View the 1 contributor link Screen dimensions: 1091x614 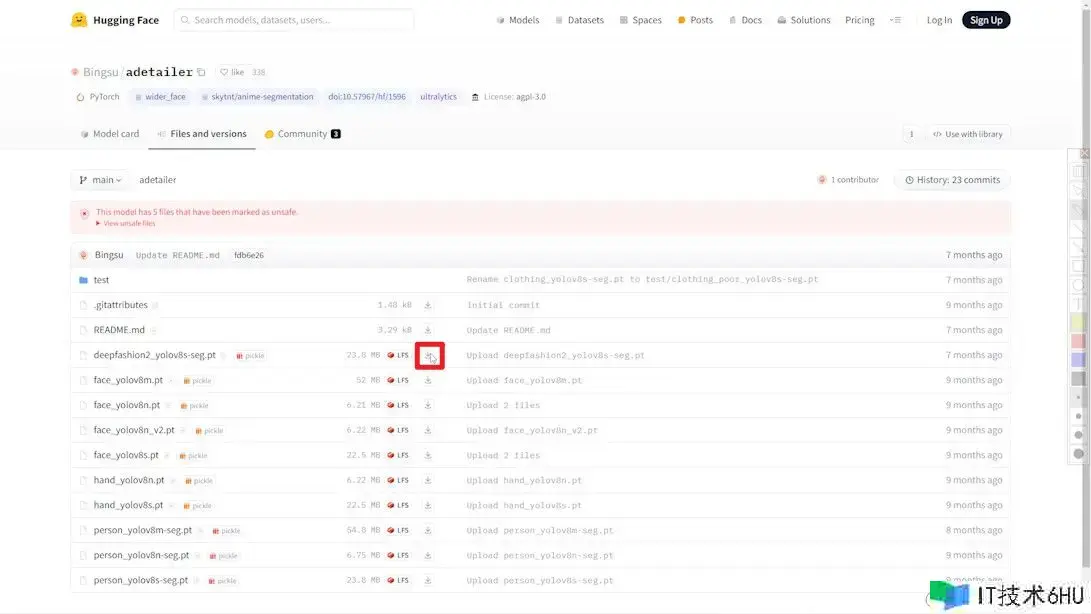tap(848, 180)
